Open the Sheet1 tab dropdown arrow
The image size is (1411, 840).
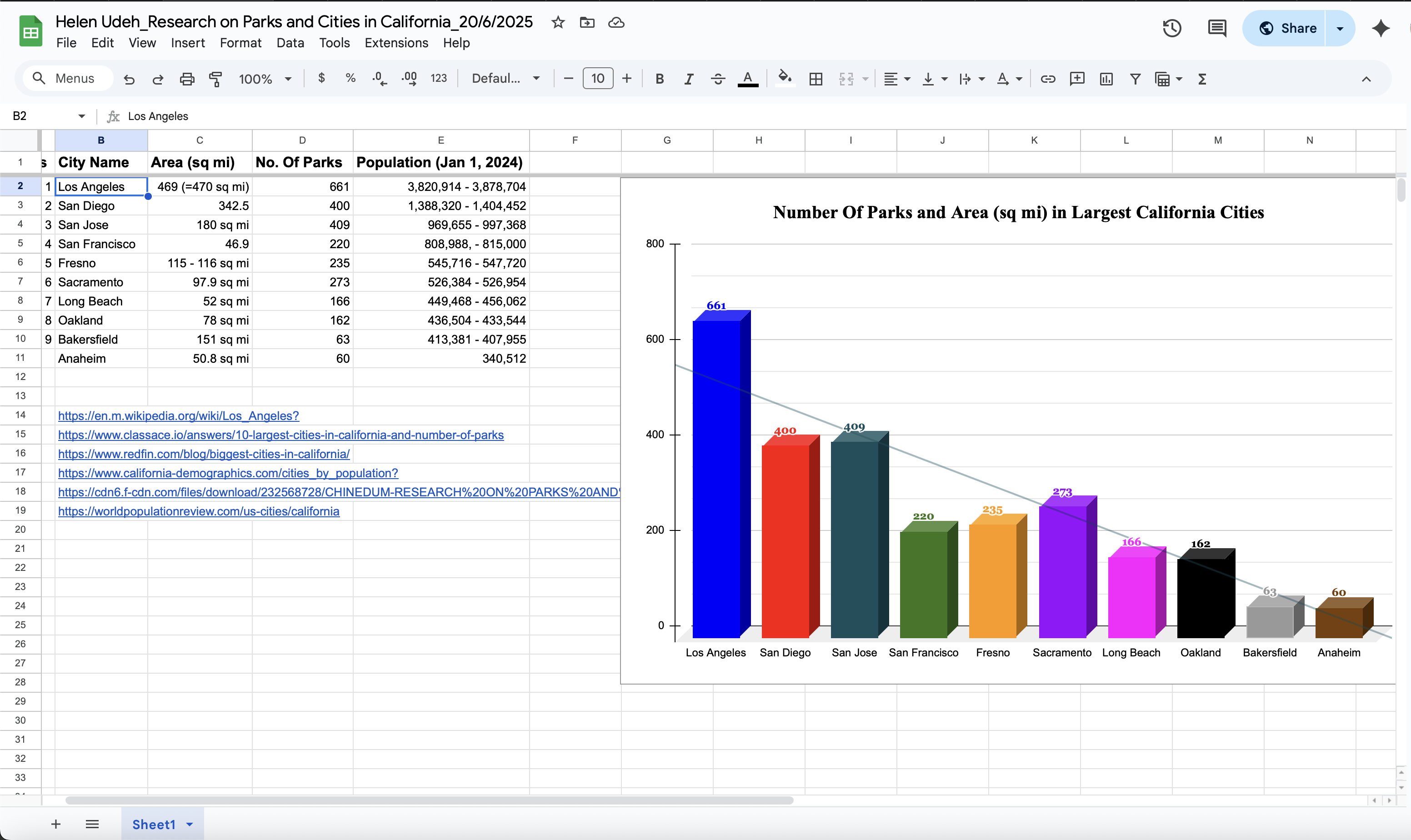190,825
